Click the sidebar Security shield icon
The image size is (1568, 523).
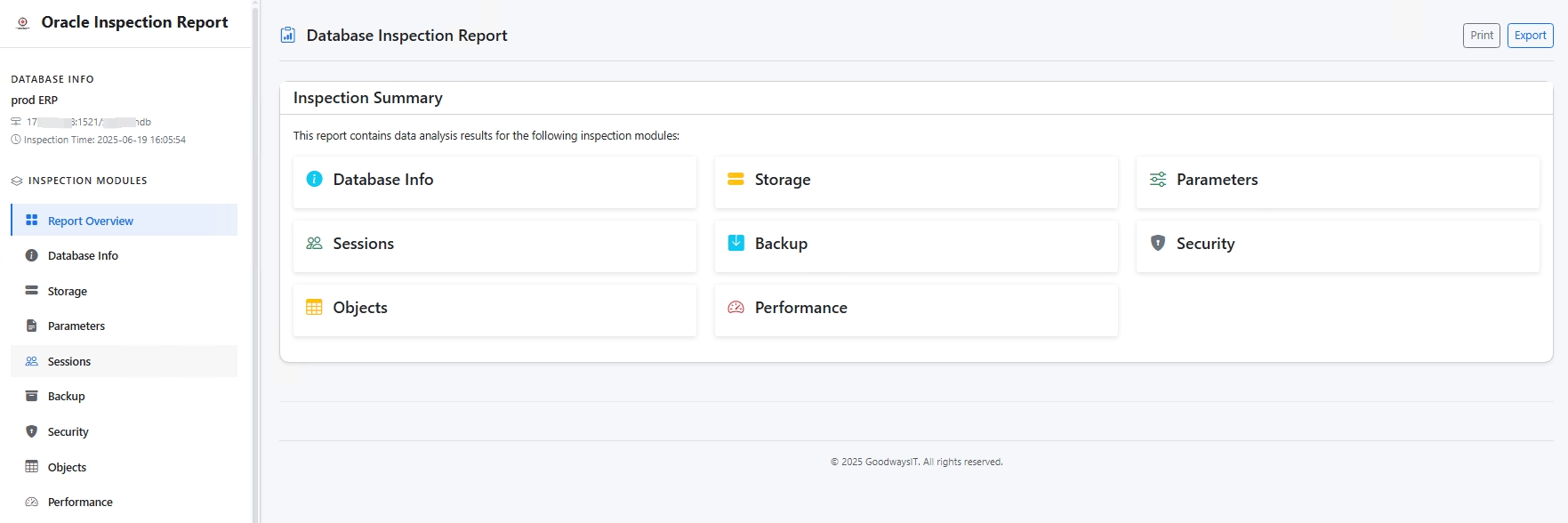pos(32,431)
